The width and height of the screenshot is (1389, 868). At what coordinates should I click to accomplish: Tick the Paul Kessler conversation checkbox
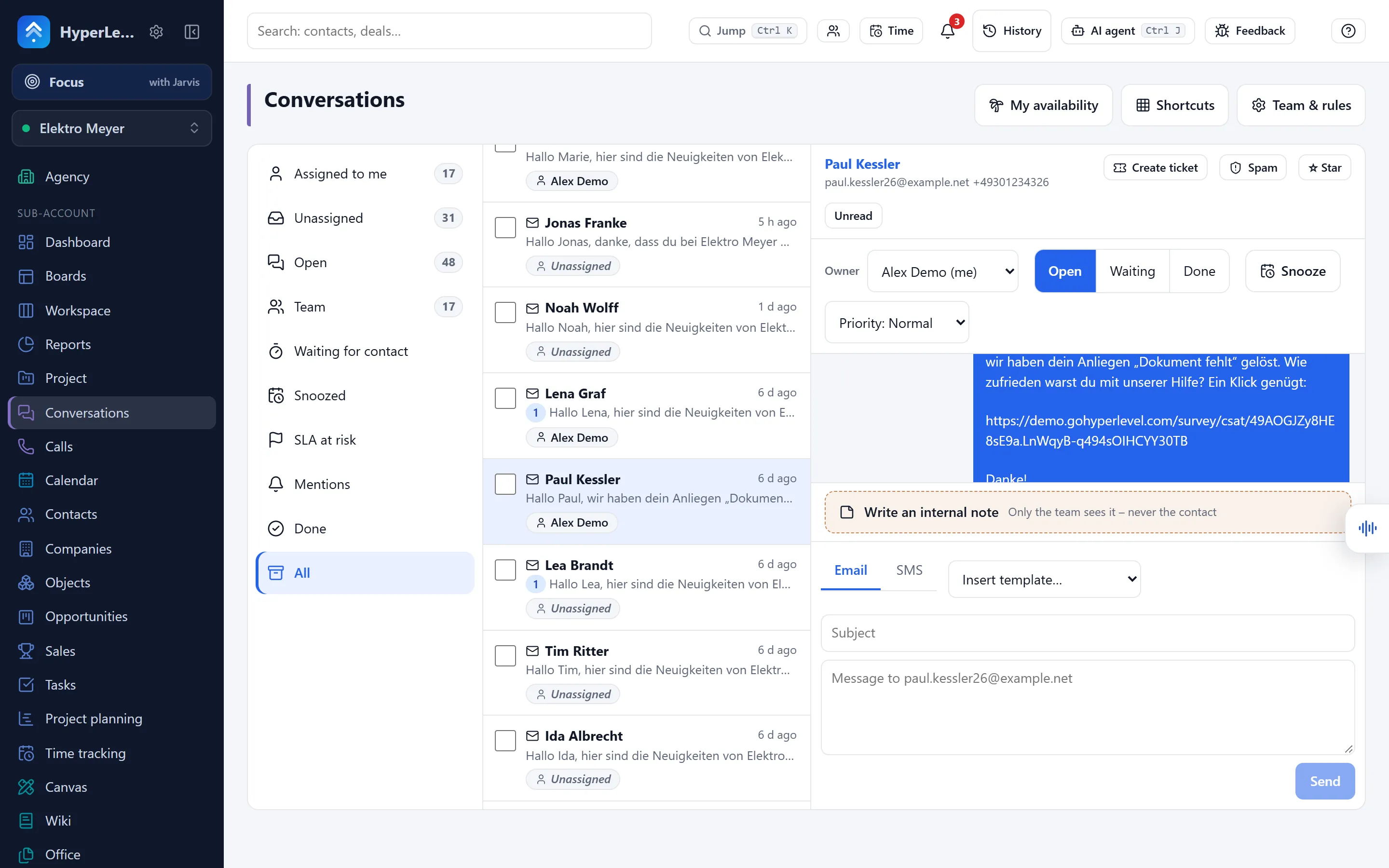click(505, 484)
